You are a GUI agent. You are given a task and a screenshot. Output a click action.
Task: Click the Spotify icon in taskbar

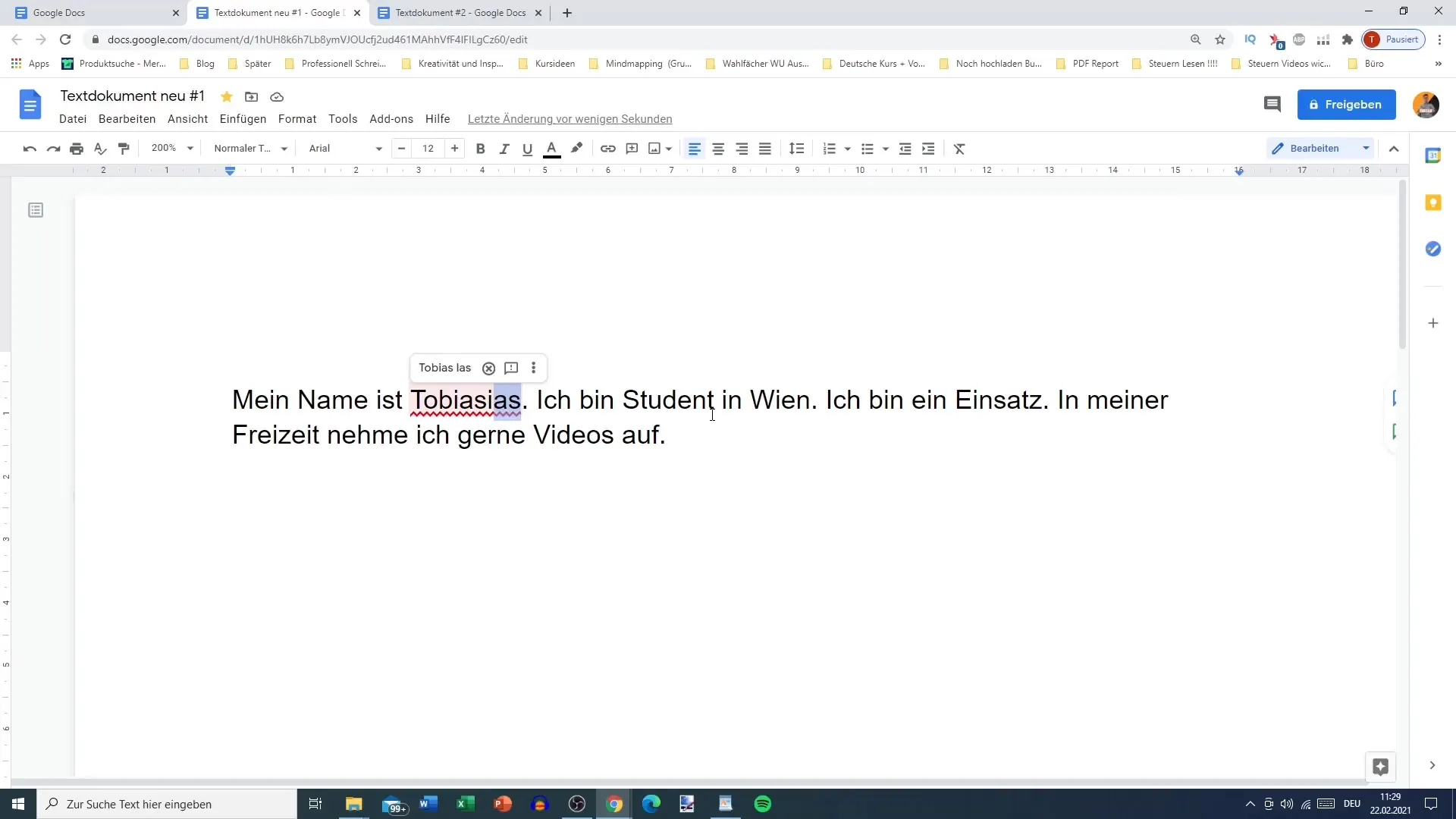[x=762, y=804]
